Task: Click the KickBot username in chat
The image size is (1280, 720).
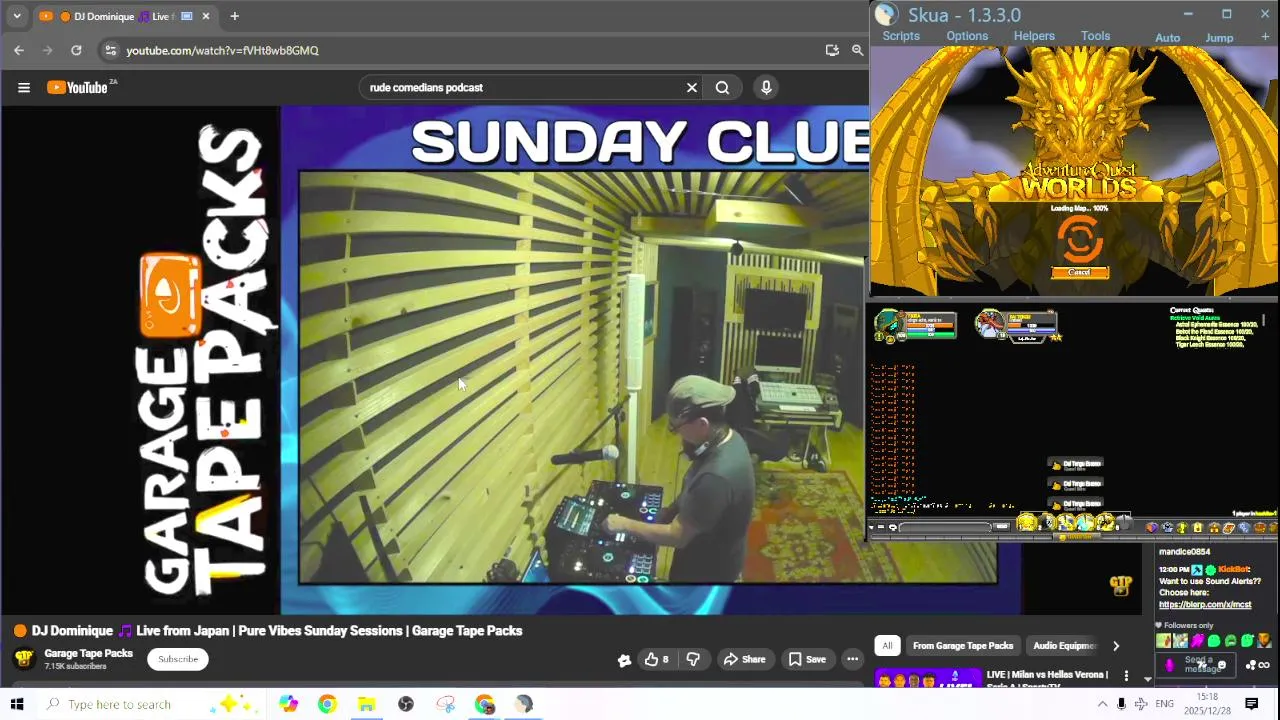Action: click(x=1234, y=569)
